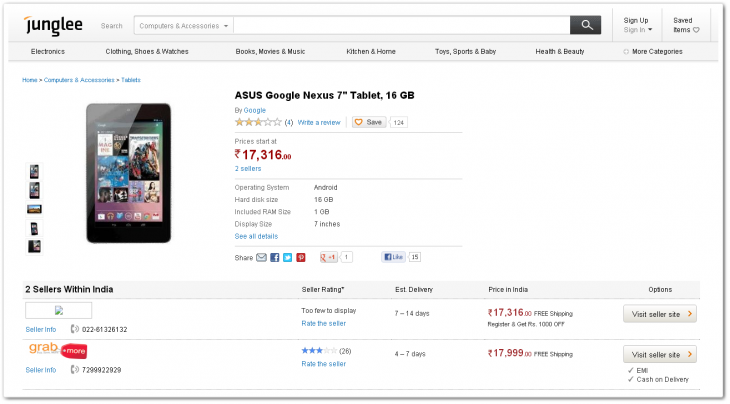Open the Electronics category
Screen dimensions: 730x404
(x=47, y=51)
